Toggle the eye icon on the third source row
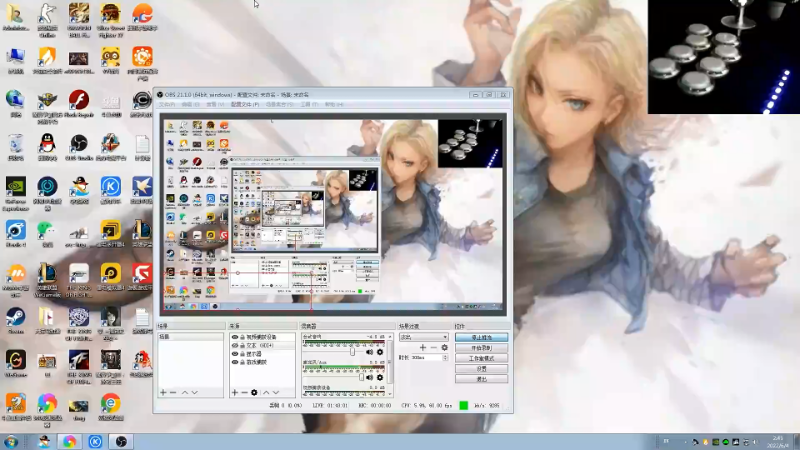The height and width of the screenshot is (450, 800). click(x=235, y=354)
